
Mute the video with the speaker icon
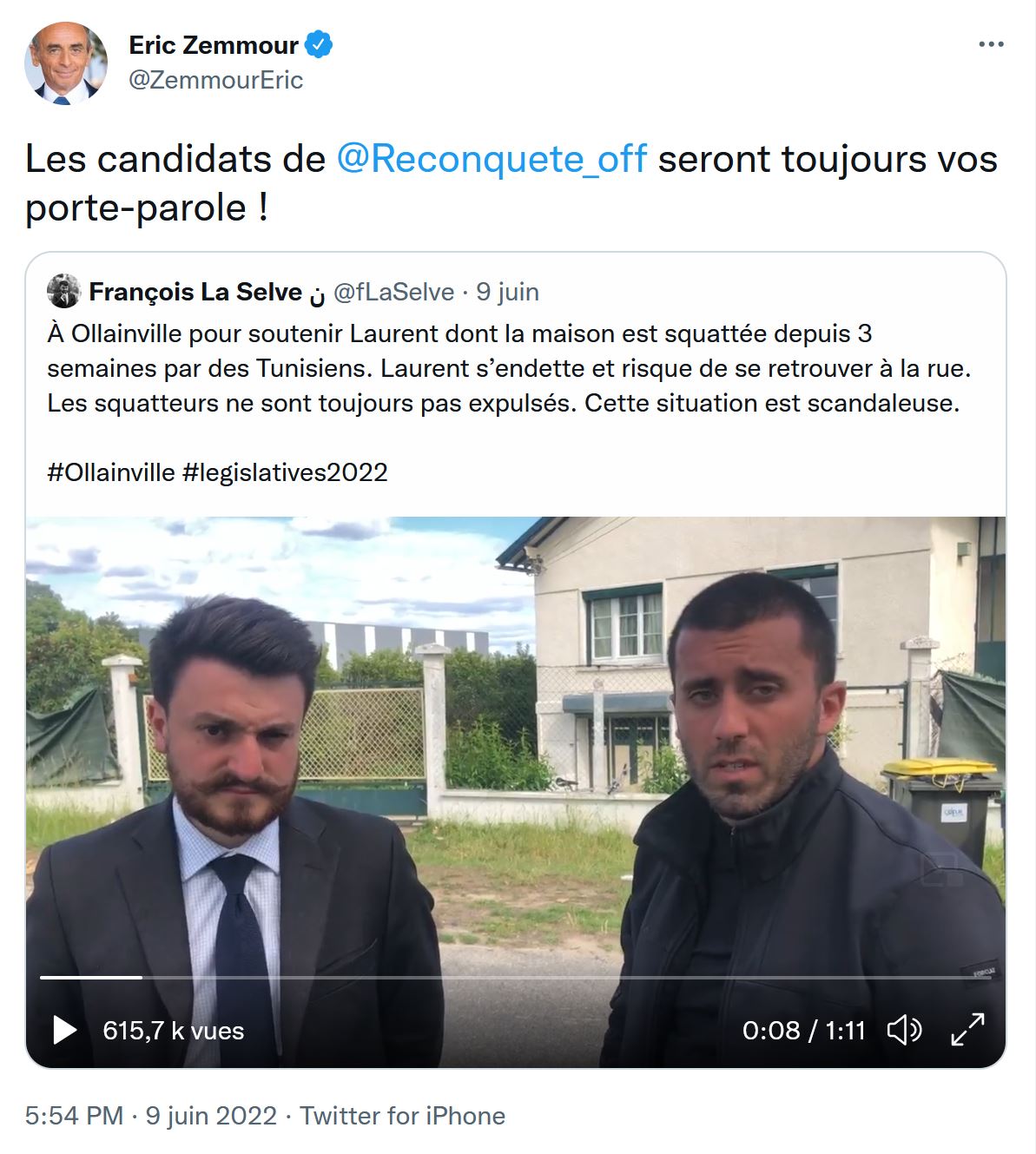904,1030
